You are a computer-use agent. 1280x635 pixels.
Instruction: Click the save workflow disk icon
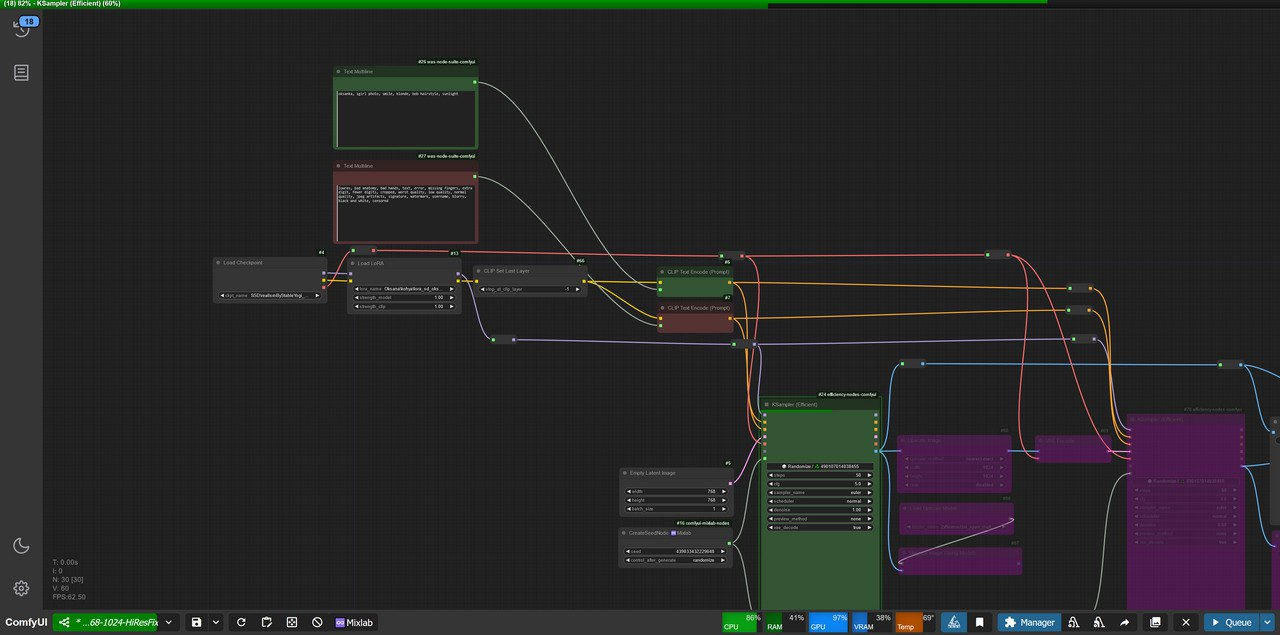[x=197, y=622]
